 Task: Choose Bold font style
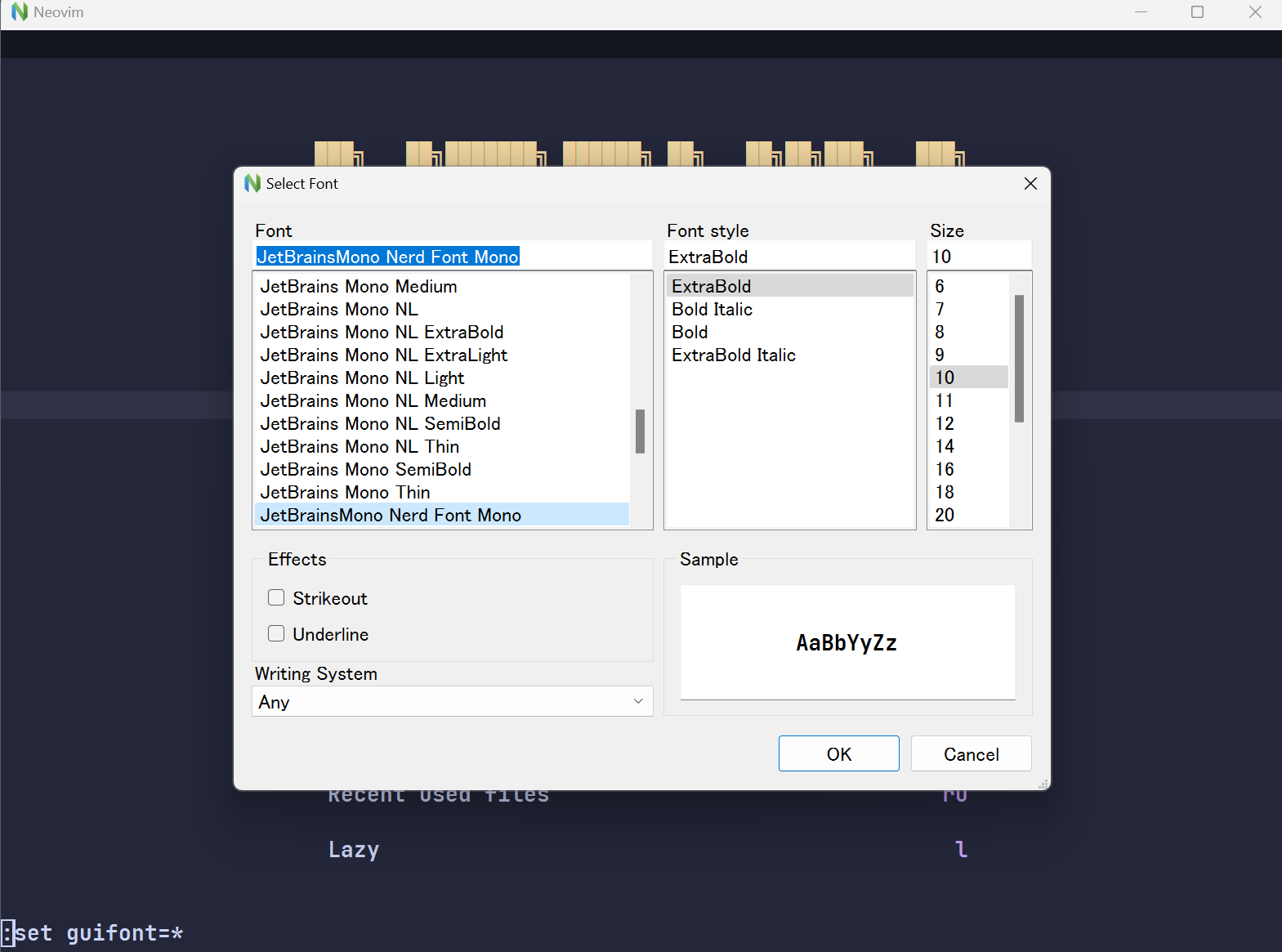coord(790,333)
